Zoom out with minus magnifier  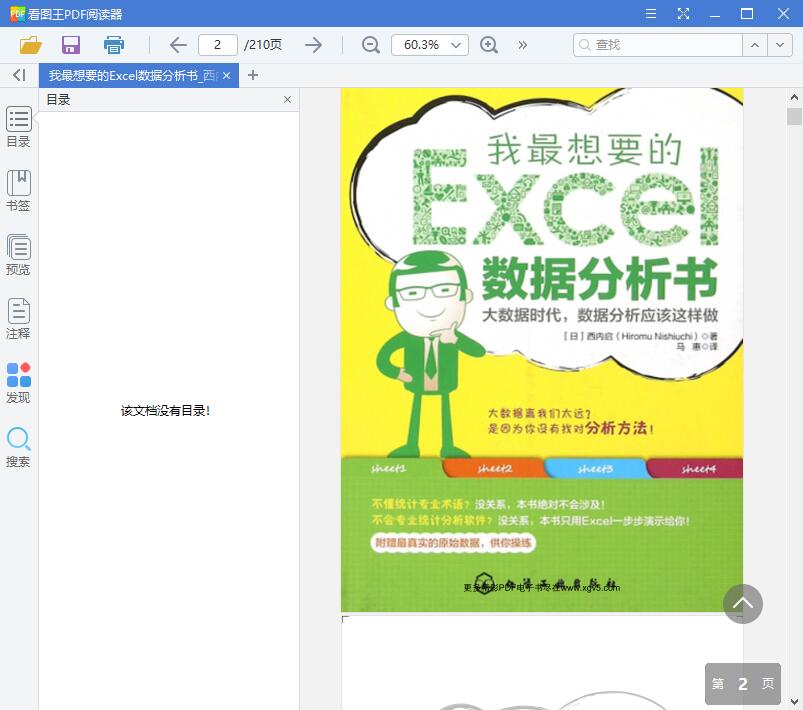(371, 45)
